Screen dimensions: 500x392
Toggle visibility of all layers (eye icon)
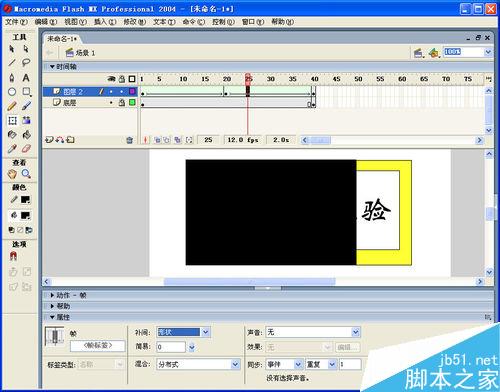[111, 79]
